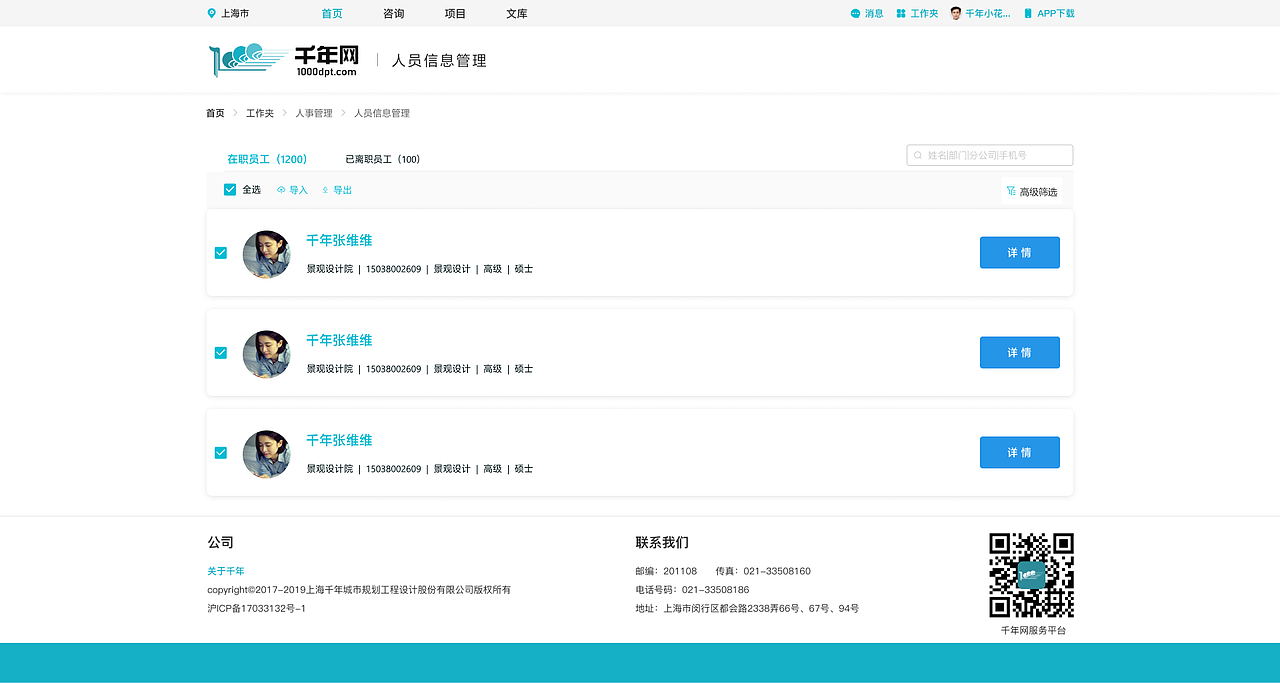Open the 咨询 navigation item
Screen dimensions: 1280x683
(394, 14)
